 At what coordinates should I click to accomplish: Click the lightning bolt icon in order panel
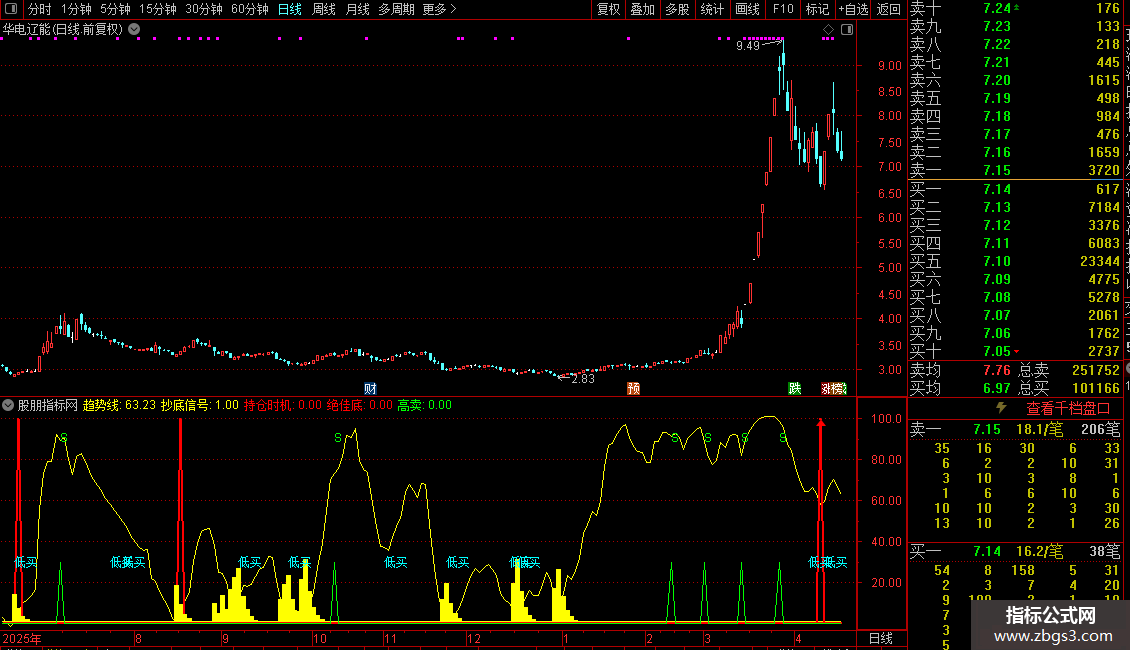1001,408
